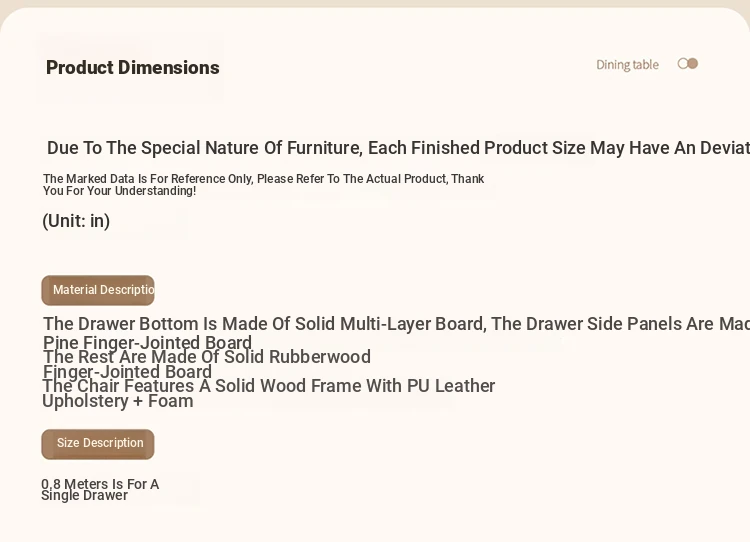This screenshot has width=750, height=542.
Task: Click the '0.8 Meters Is For A' text
Action: coord(100,484)
